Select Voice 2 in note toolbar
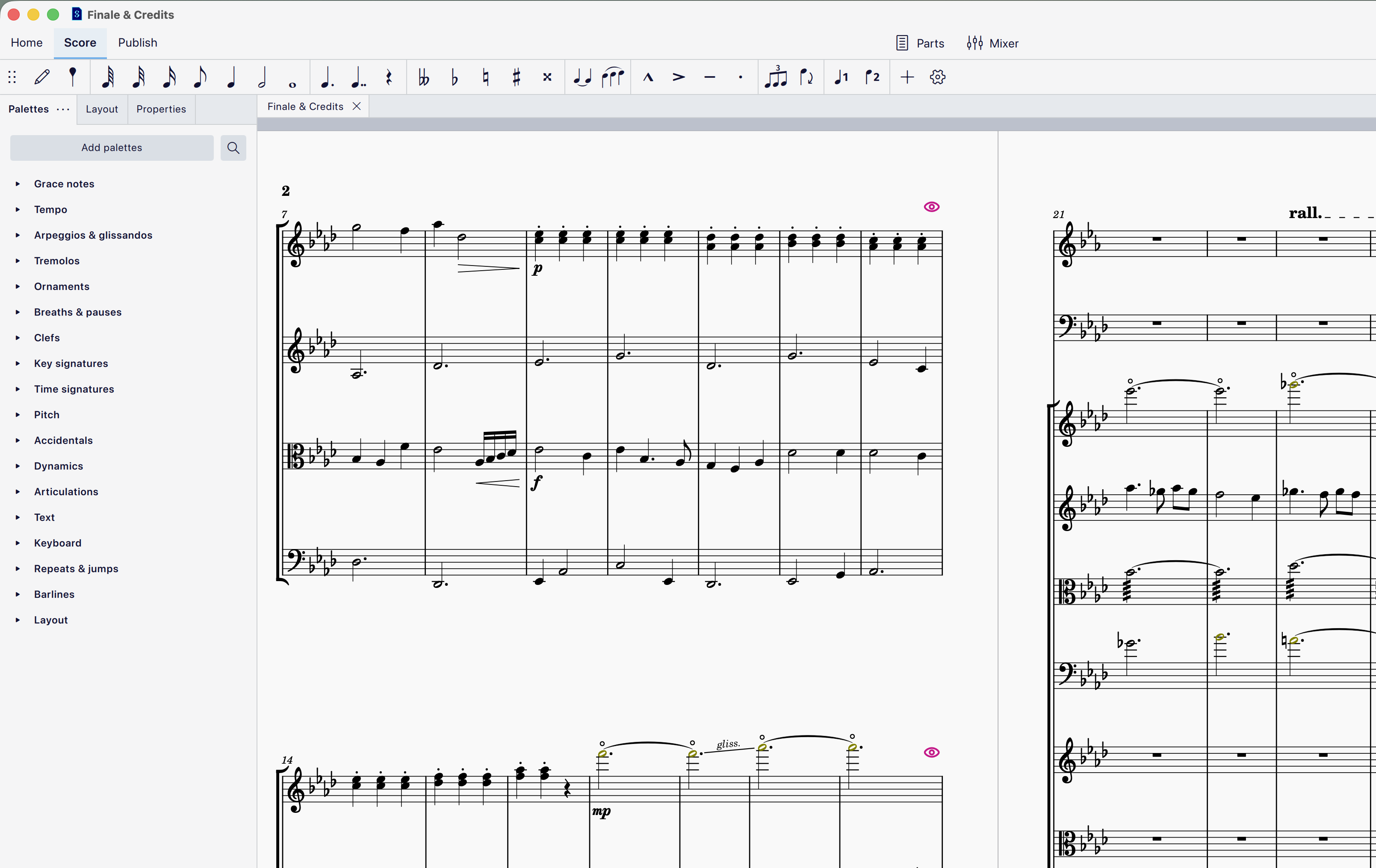This screenshot has height=868, width=1376. pyautogui.click(x=872, y=77)
